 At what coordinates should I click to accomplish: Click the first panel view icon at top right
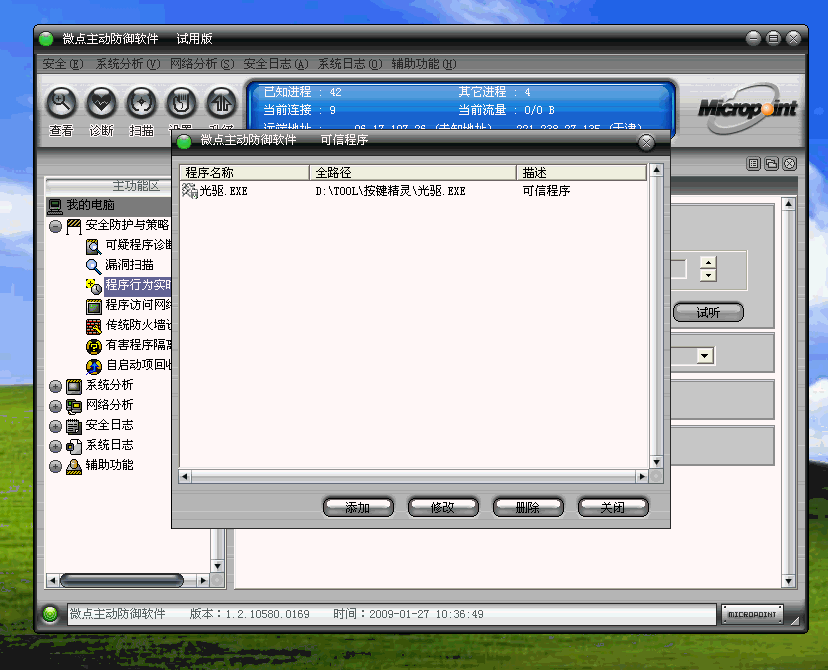[x=754, y=164]
